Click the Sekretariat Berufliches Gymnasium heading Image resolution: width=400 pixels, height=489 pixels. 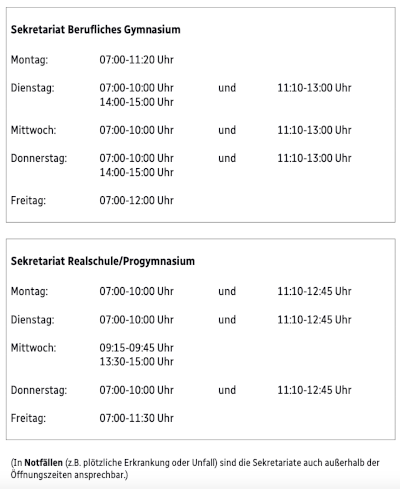pyautogui.click(x=96, y=30)
